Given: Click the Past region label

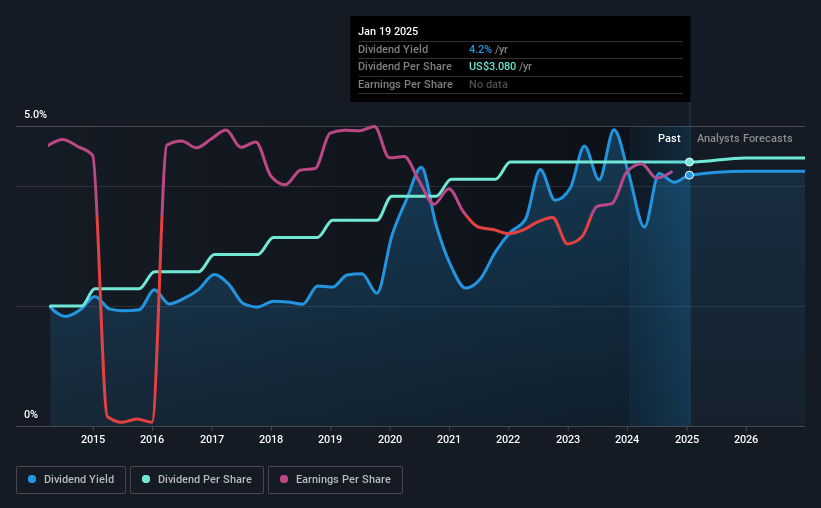Looking at the screenshot, I should coord(669,138).
